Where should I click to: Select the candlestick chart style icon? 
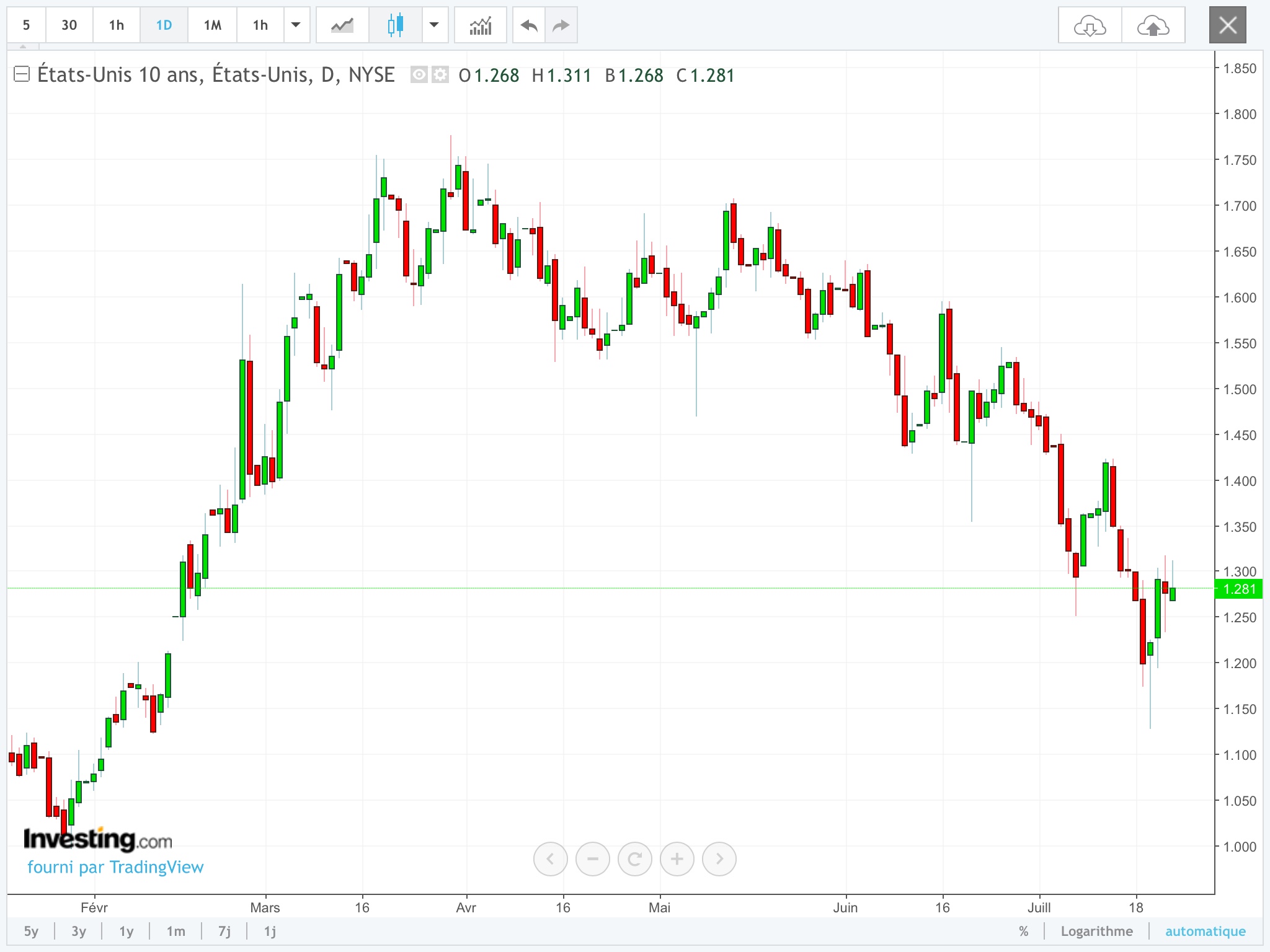(x=395, y=25)
